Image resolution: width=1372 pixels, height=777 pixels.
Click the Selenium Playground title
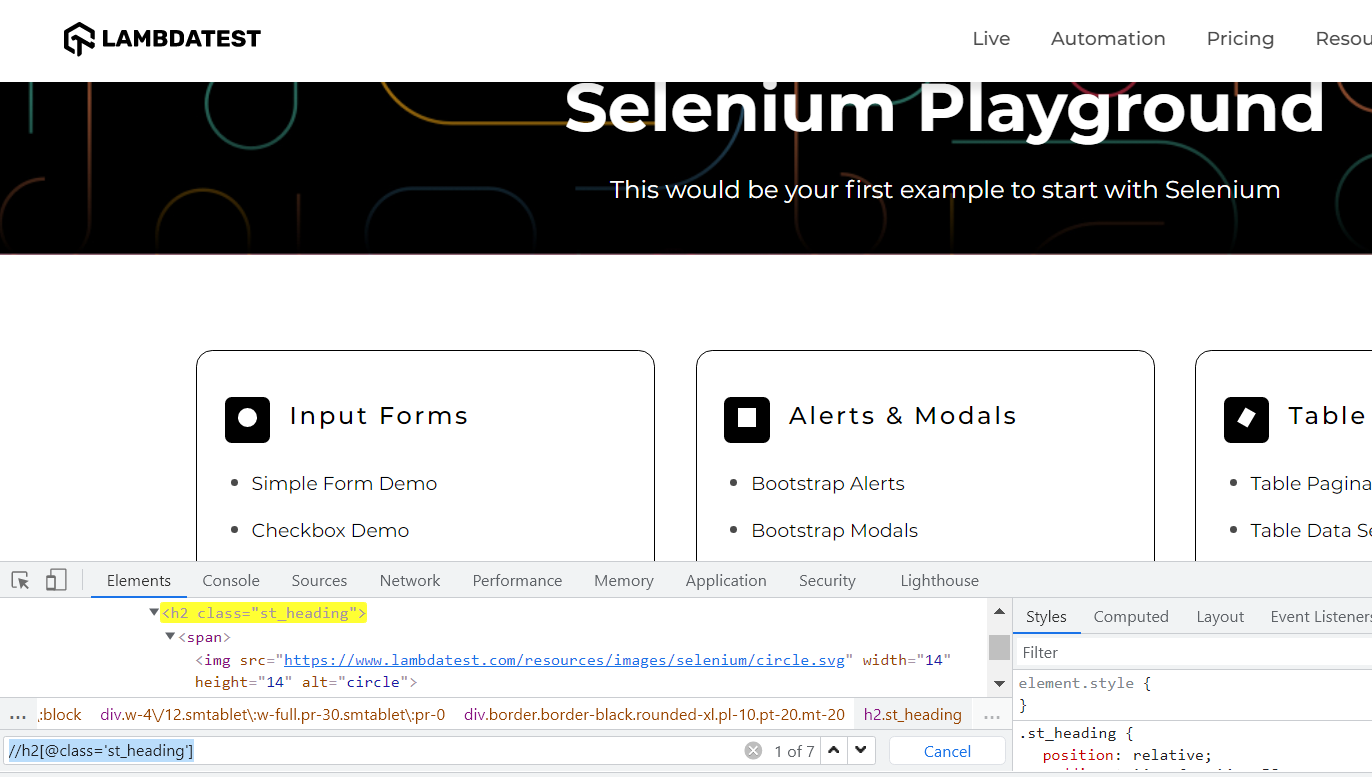[x=945, y=108]
